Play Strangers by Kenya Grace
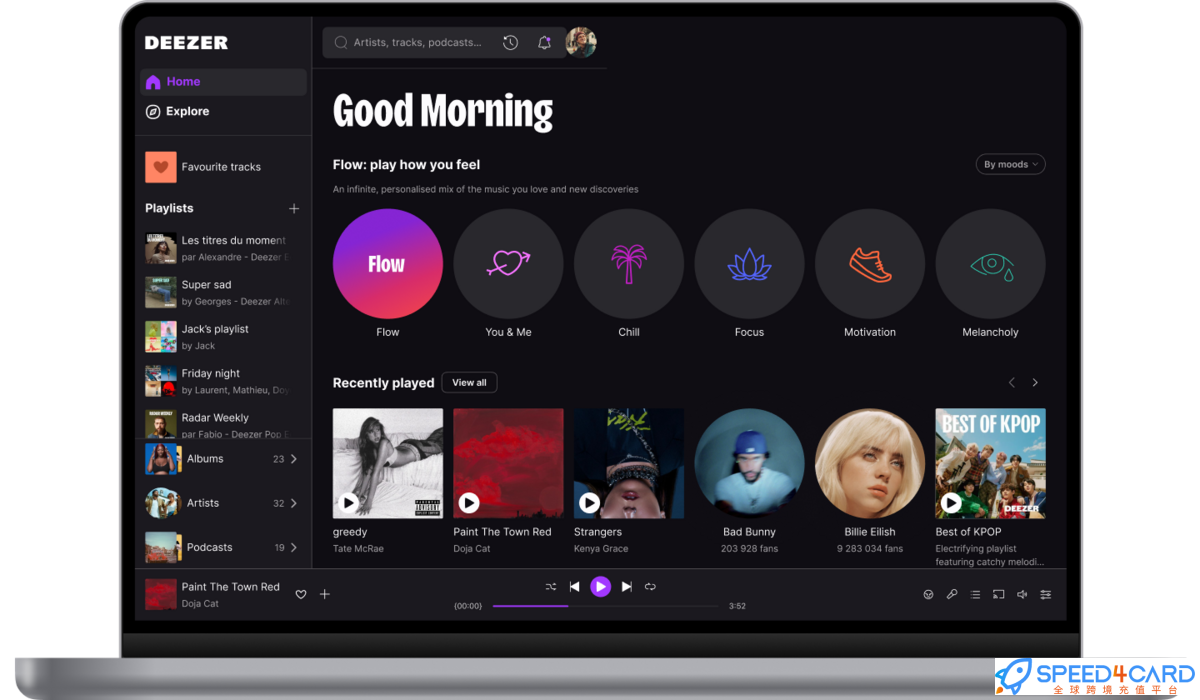 [x=590, y=503]
